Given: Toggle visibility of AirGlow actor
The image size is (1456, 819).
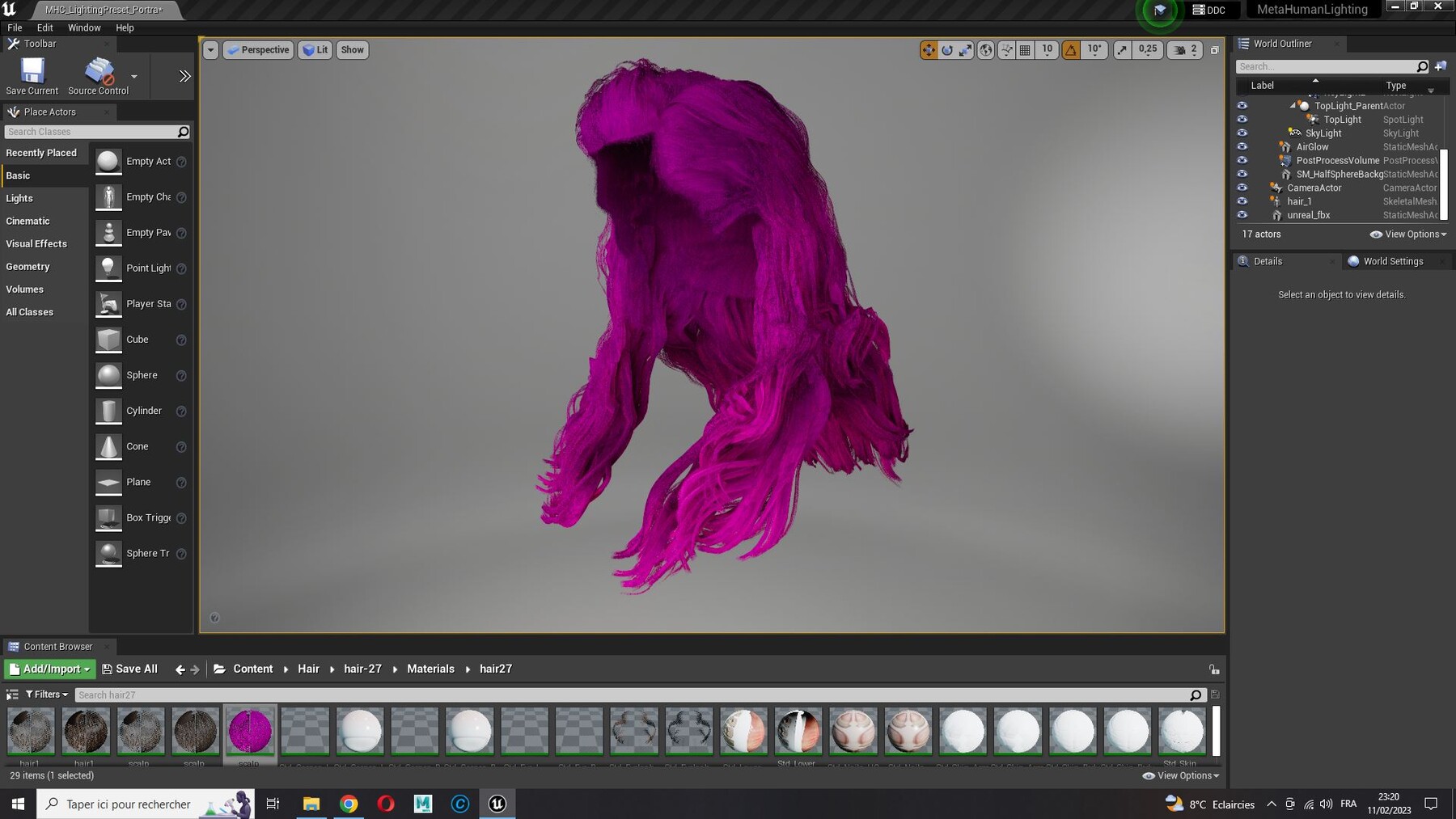Looking at the screenshot, I should 1242,147.
